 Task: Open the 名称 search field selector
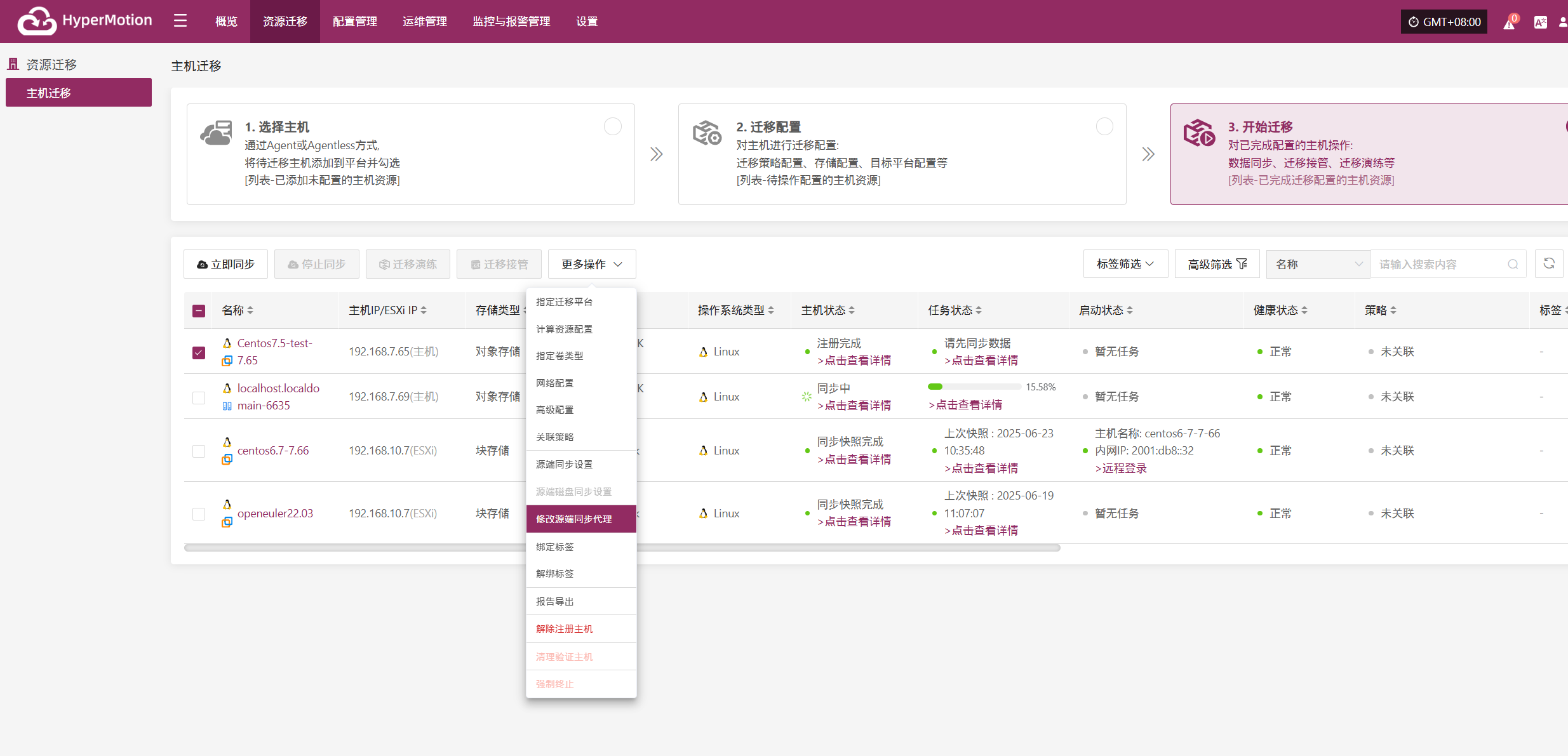[x=1318, y=264]
